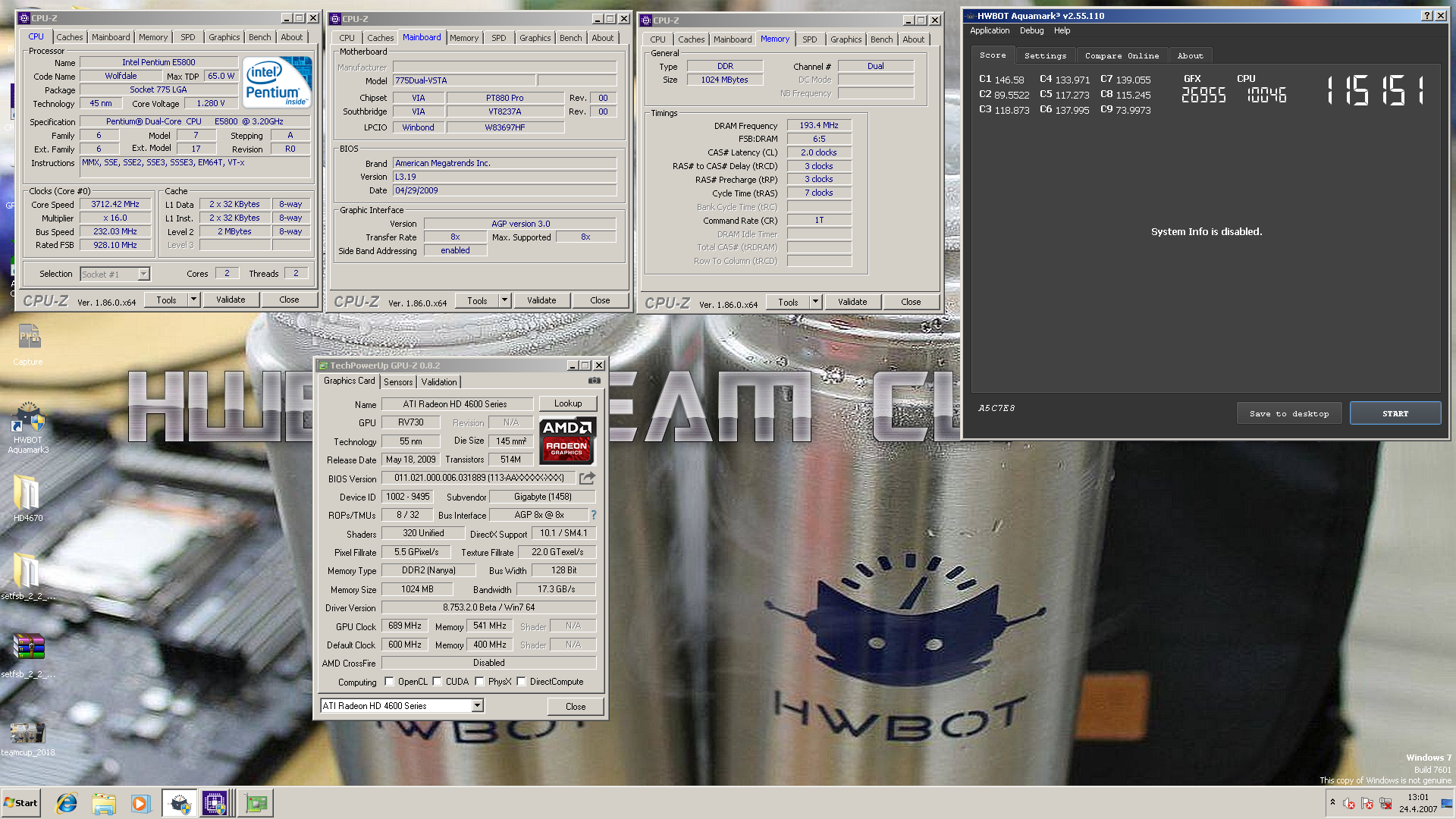The image size is (1456, 819).
Task: Open the About tab in Aquamark3
Action: pyautogui.click(x=1190, y=55)
